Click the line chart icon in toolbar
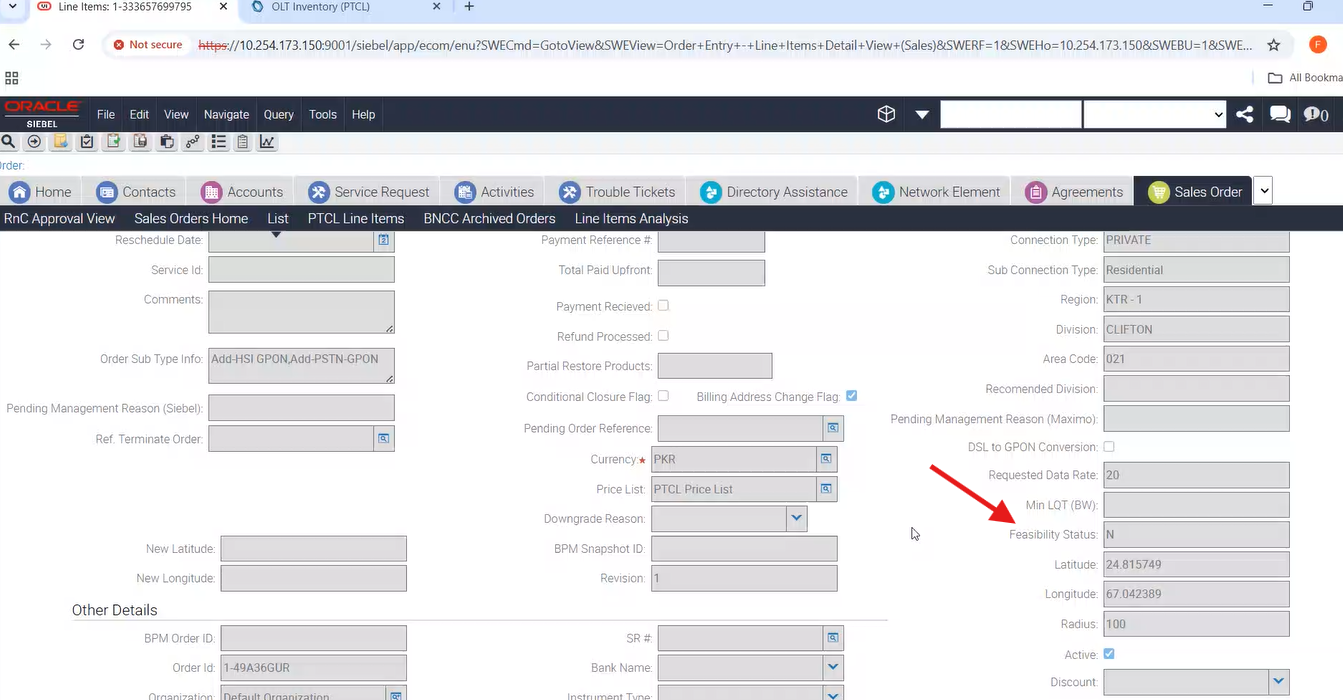Image resolution: width=1343 pixels, height=700 pixels. coord(267,142)
